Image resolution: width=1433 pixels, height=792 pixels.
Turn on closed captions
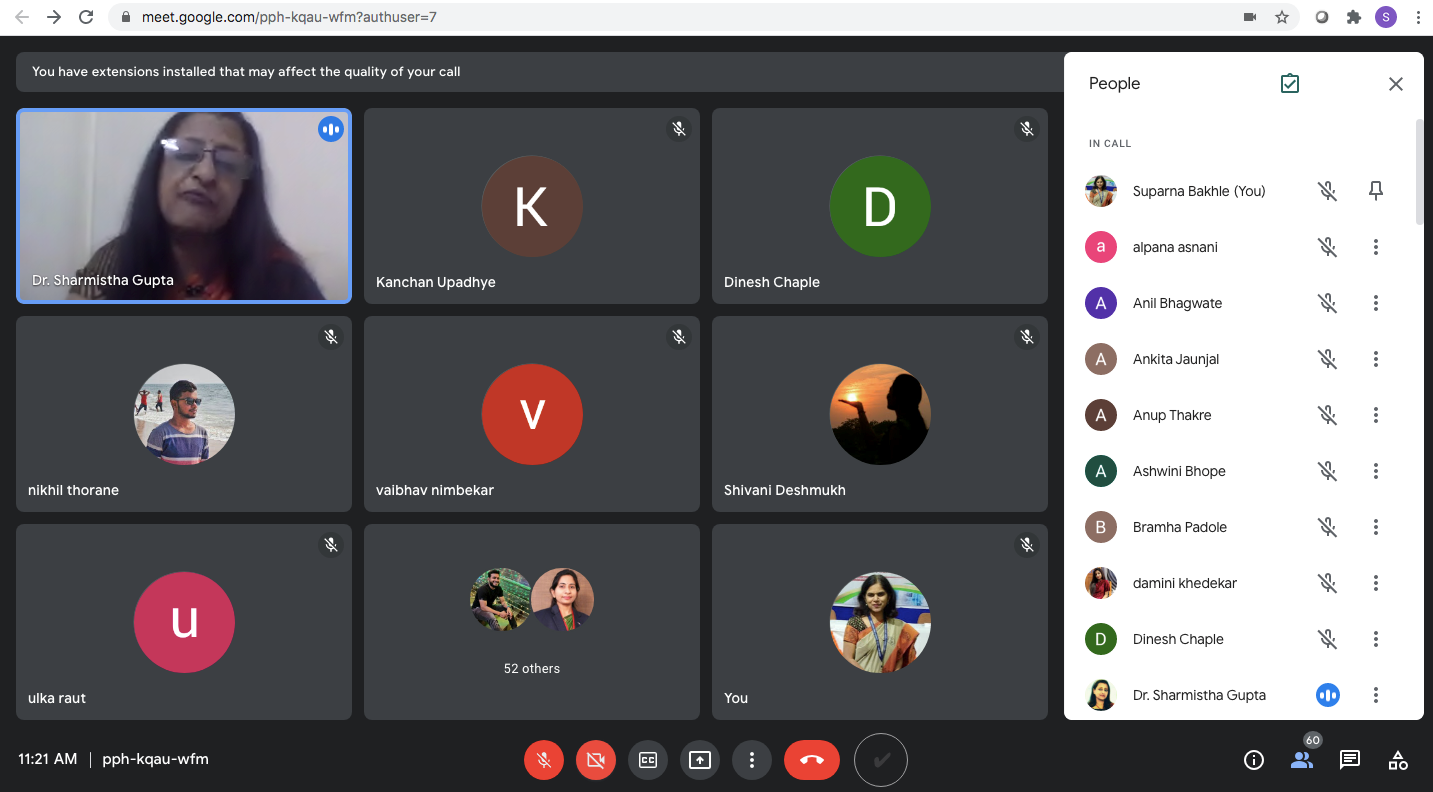click(647, 760)
